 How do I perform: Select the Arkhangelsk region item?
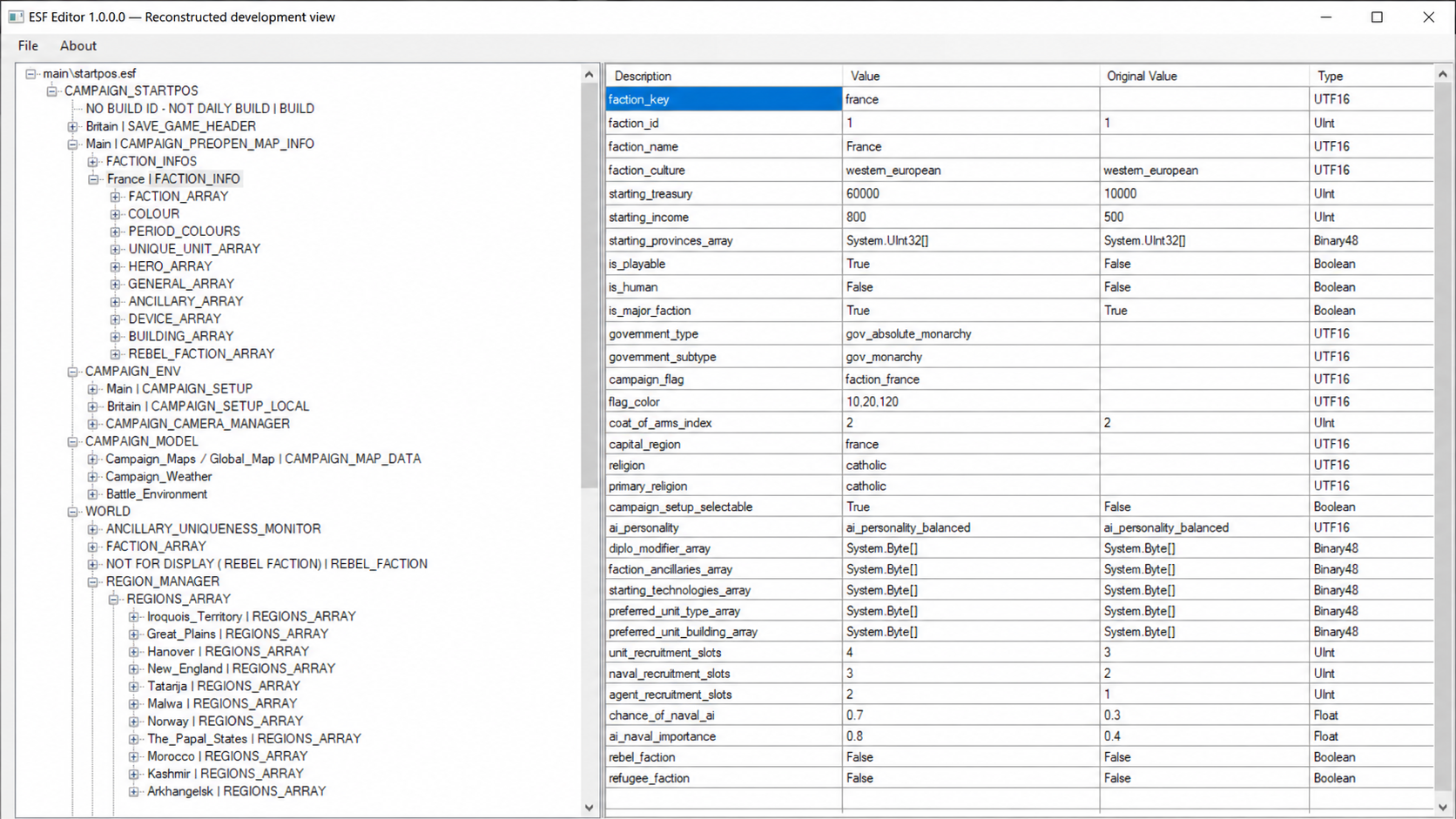coord(237,791)
